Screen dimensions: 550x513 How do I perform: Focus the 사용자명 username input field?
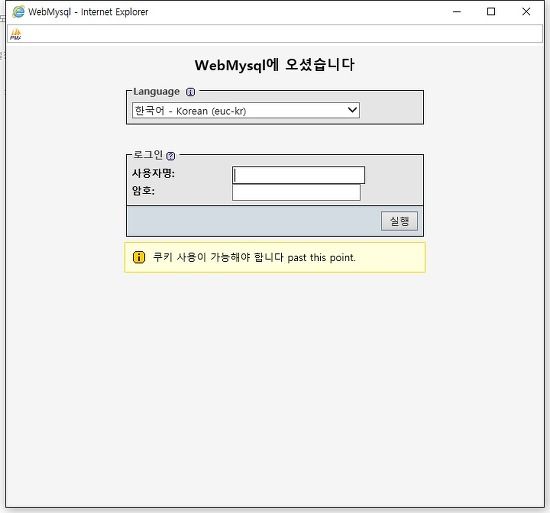coord(299,175)
